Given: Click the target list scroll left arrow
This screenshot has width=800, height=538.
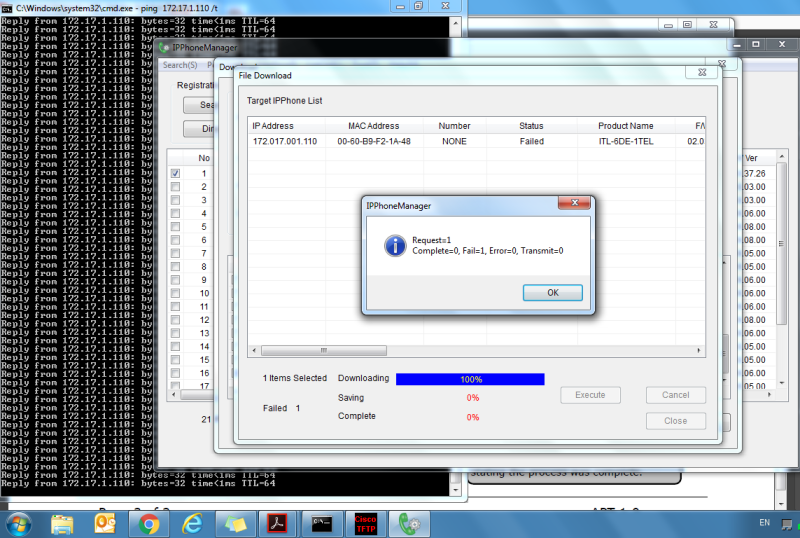Looking at the screenshot, I should pos(255,350).
